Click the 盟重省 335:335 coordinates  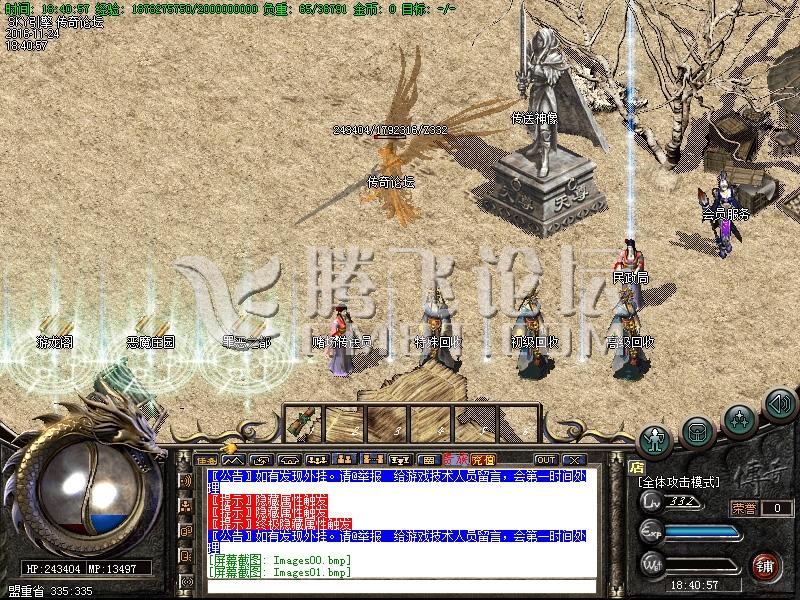pos(50,591)
